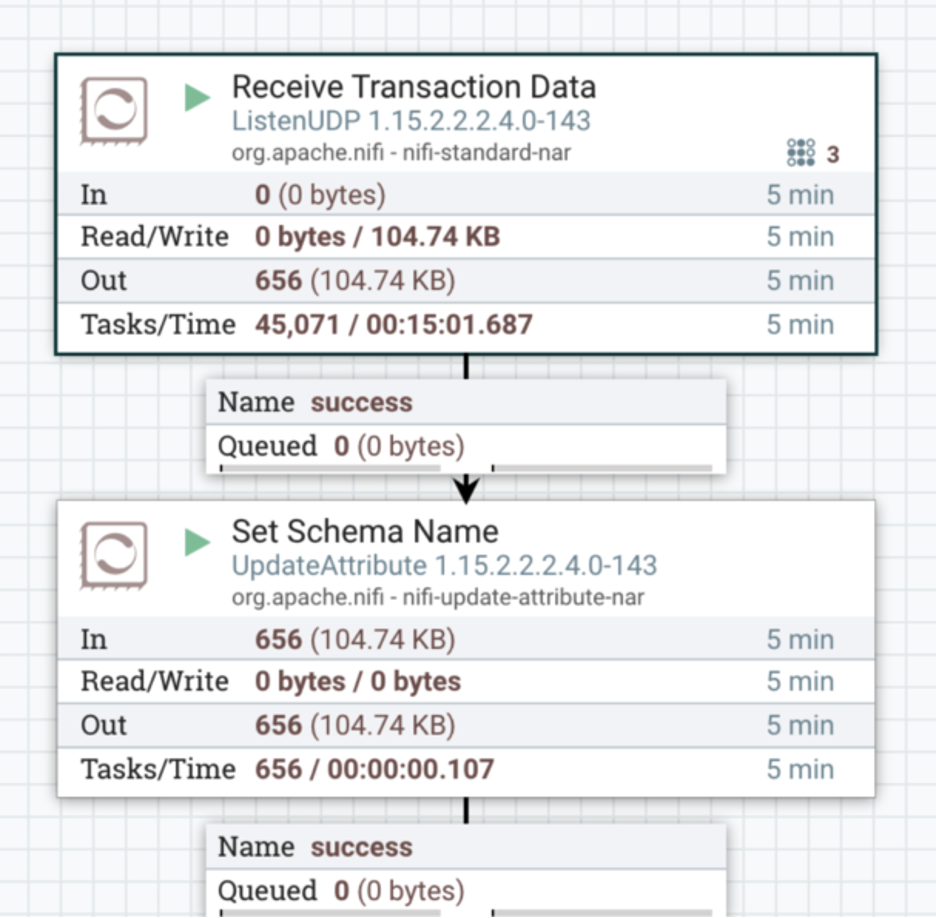
Task: Click the Queued '0 (0 bytes)' of second connection
Action: tap(399, 891)
